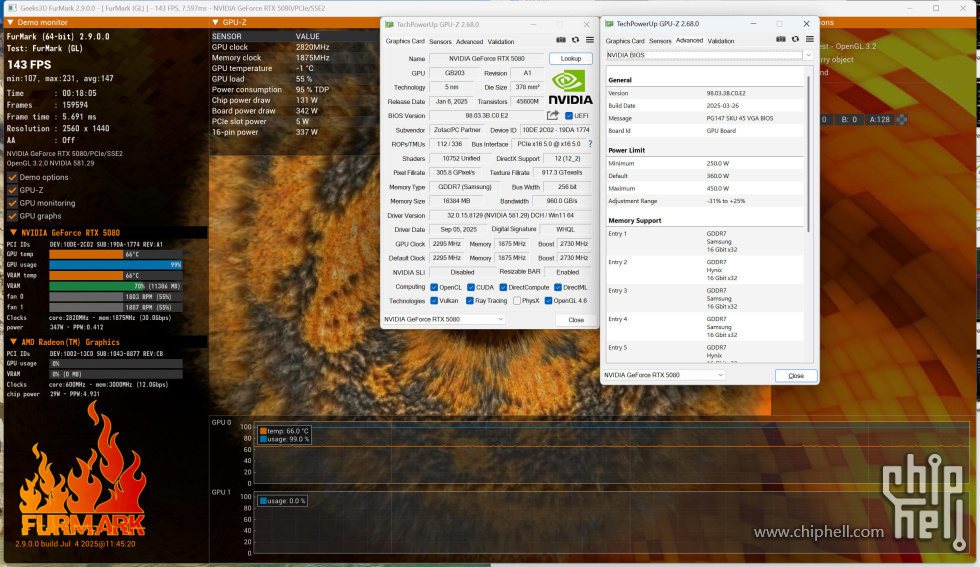Click the camera icon in Advanced GPU-Z window
The width and height of the screenshot is (980, 567).
779,41
